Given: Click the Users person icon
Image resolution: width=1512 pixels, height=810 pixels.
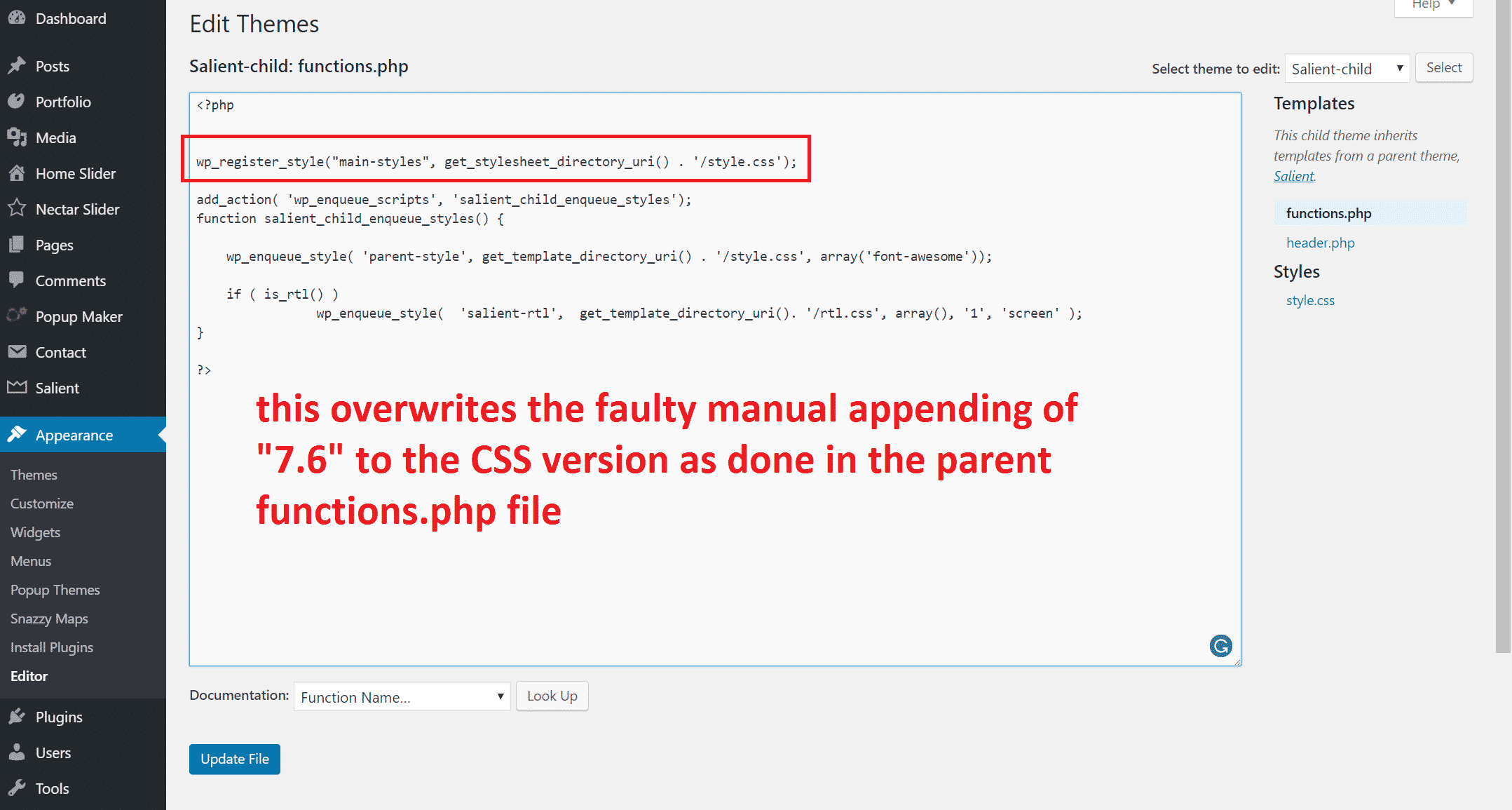Looking at the screenshot, I should (17, 752).
